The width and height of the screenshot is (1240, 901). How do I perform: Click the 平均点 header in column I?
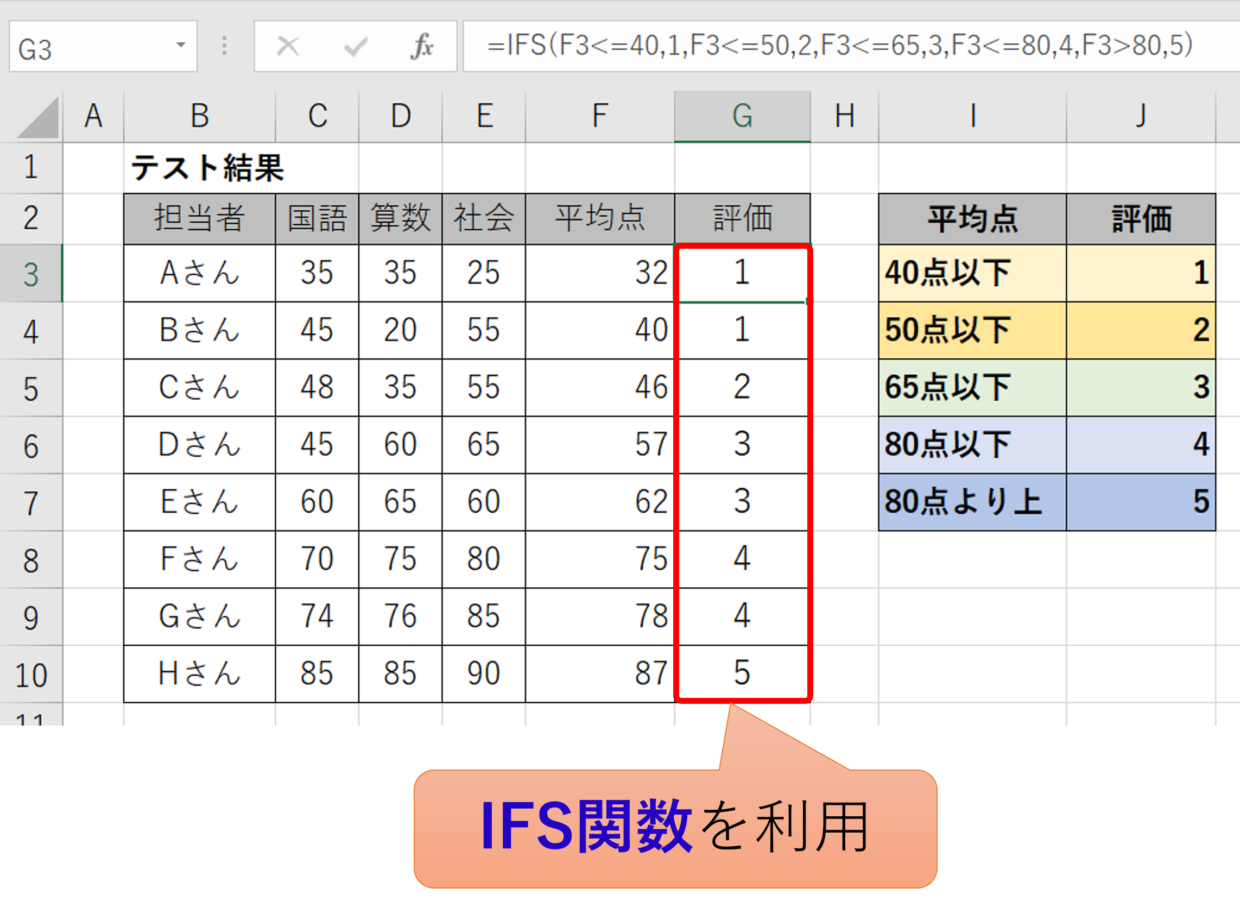(x=973, y=219)
